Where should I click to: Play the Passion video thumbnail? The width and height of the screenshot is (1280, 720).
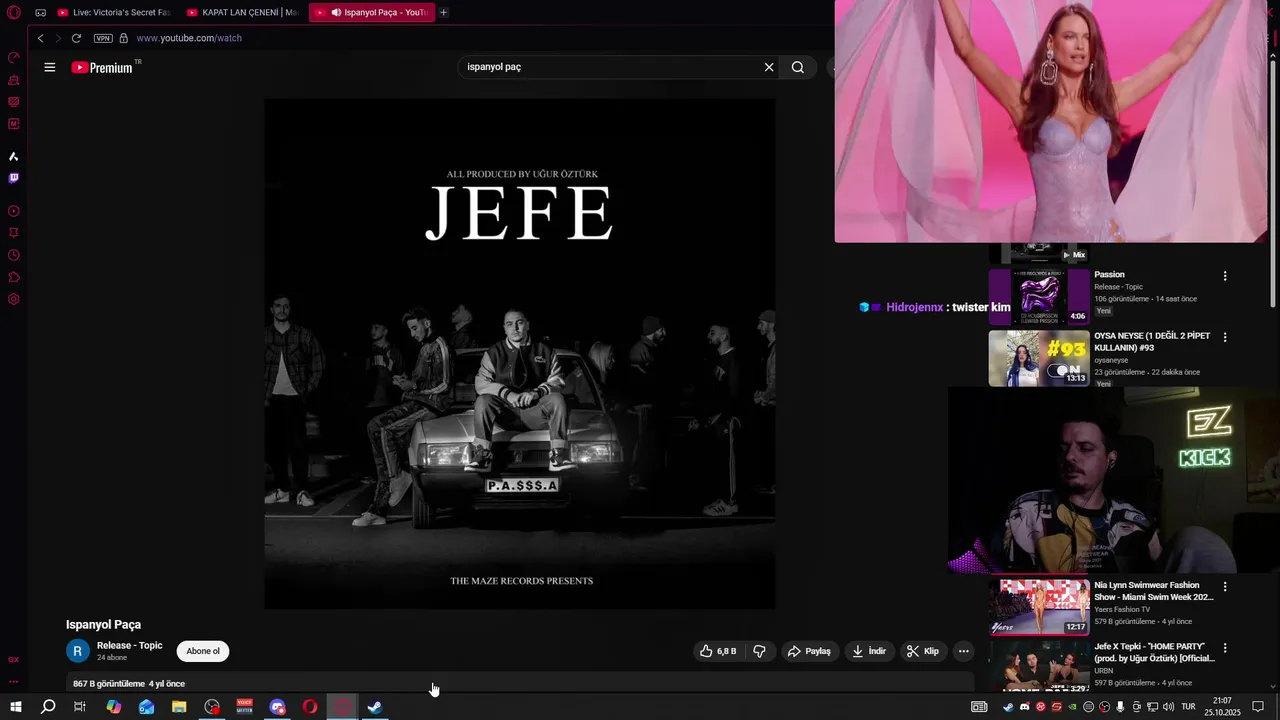point(1039,296)
